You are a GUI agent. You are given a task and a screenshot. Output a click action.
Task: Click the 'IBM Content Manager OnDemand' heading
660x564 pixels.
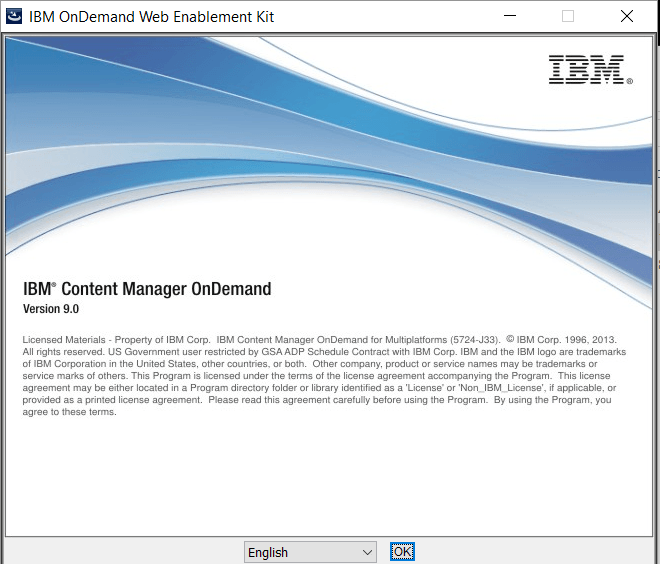coord(147,289)
